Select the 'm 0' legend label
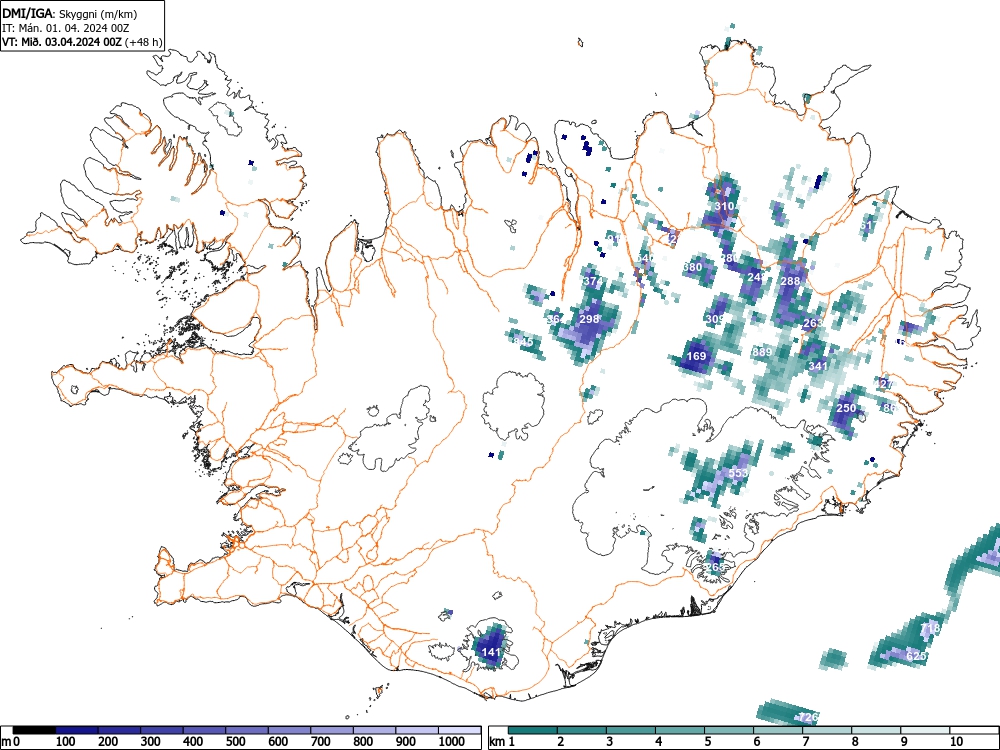The height and width of the screenshot is (750, 1000). click(x=10, y=741)
